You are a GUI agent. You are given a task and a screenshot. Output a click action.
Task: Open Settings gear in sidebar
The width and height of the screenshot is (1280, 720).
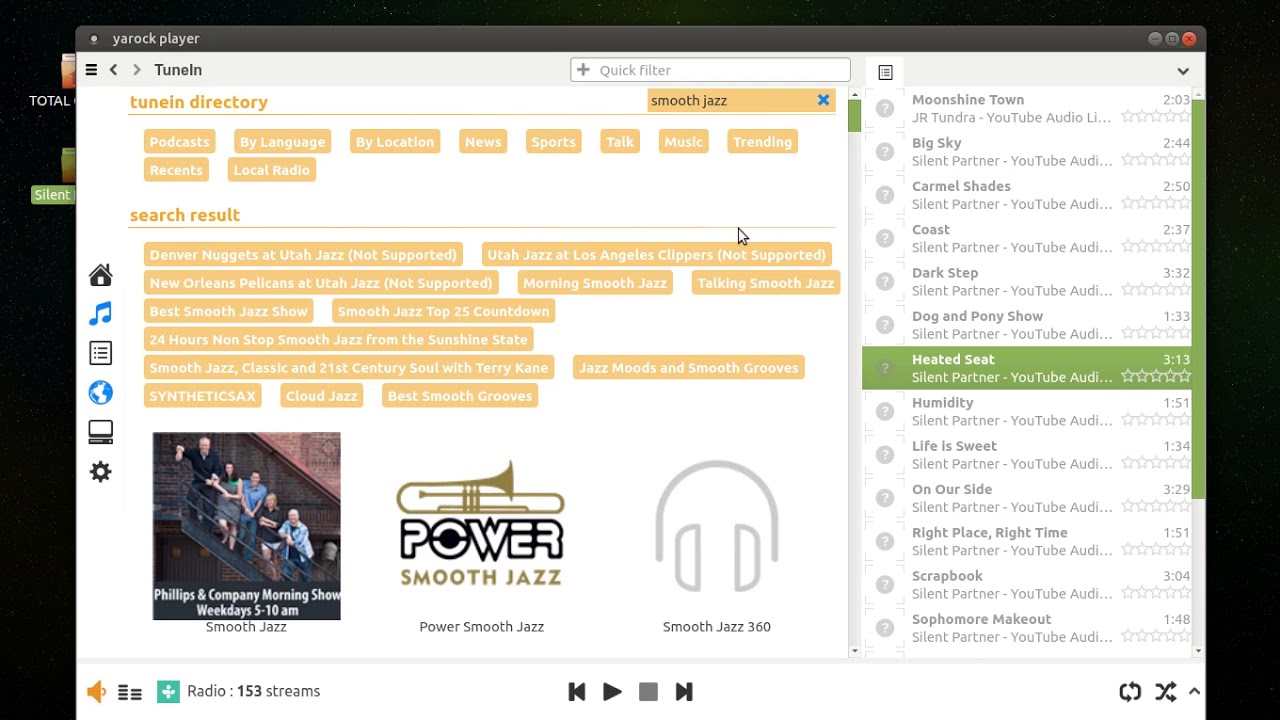100,471
